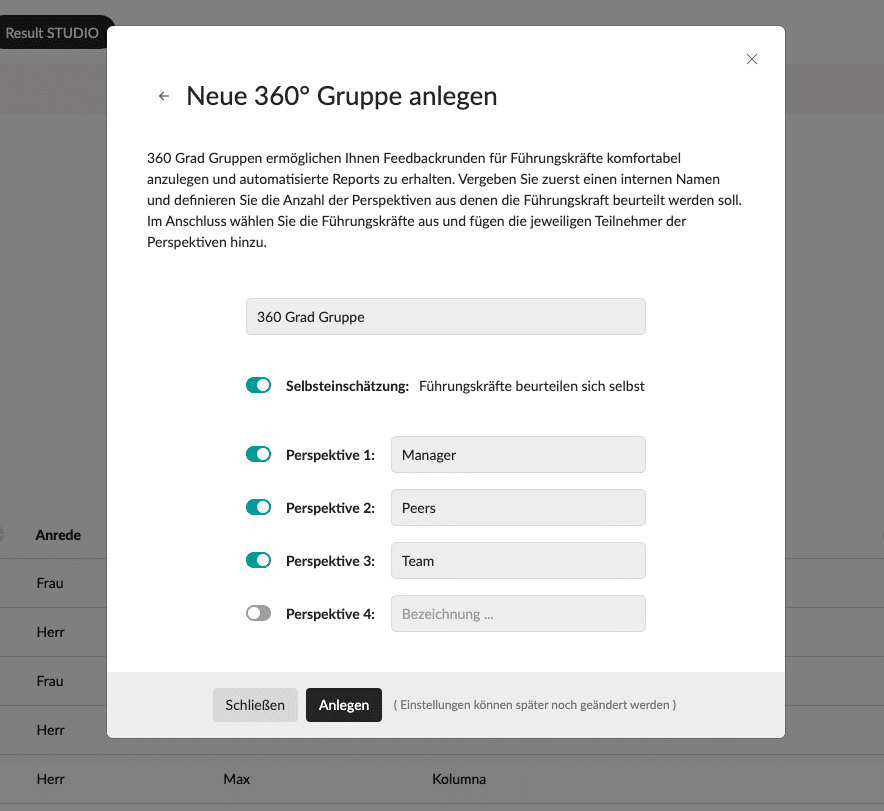Edit the Manager perspective field
The height and width of the screenshot is (811, 884).
coord(518,454)
